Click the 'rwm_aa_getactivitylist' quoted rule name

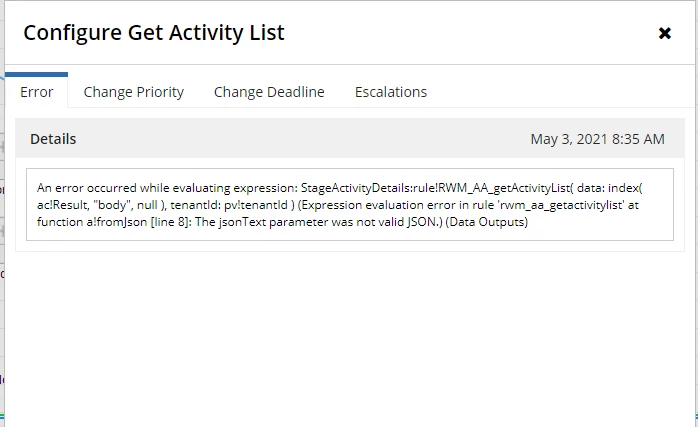point(561,205)
